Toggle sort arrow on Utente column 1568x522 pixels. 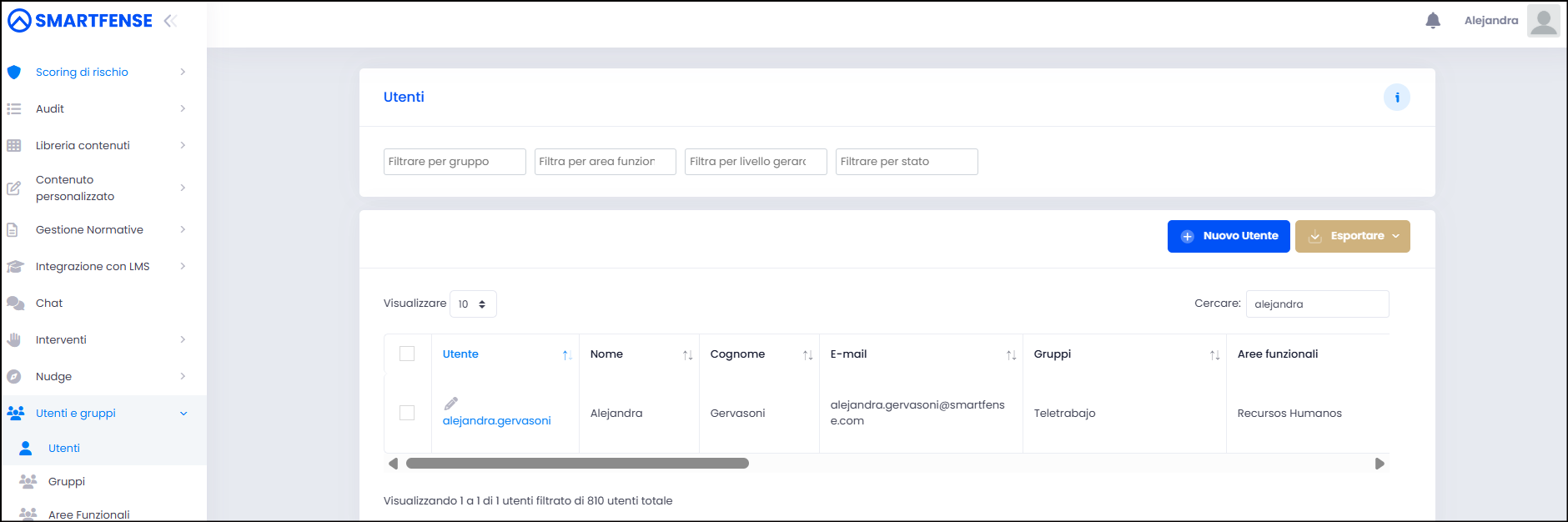567,355
